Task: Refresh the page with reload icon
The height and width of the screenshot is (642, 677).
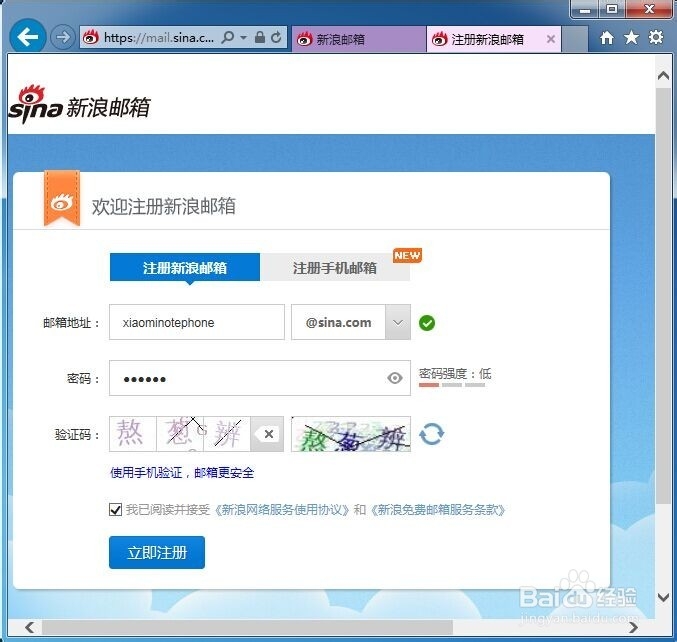Action: [276, 38]
